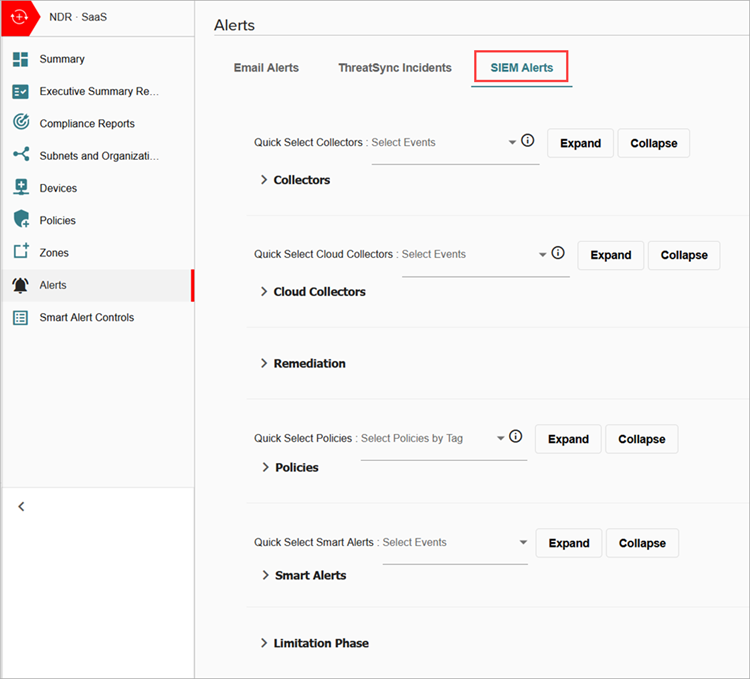Click the red NDR SaaS logo icon
Image resolution: width=750 pixels, height=679 pixels.
19,18
